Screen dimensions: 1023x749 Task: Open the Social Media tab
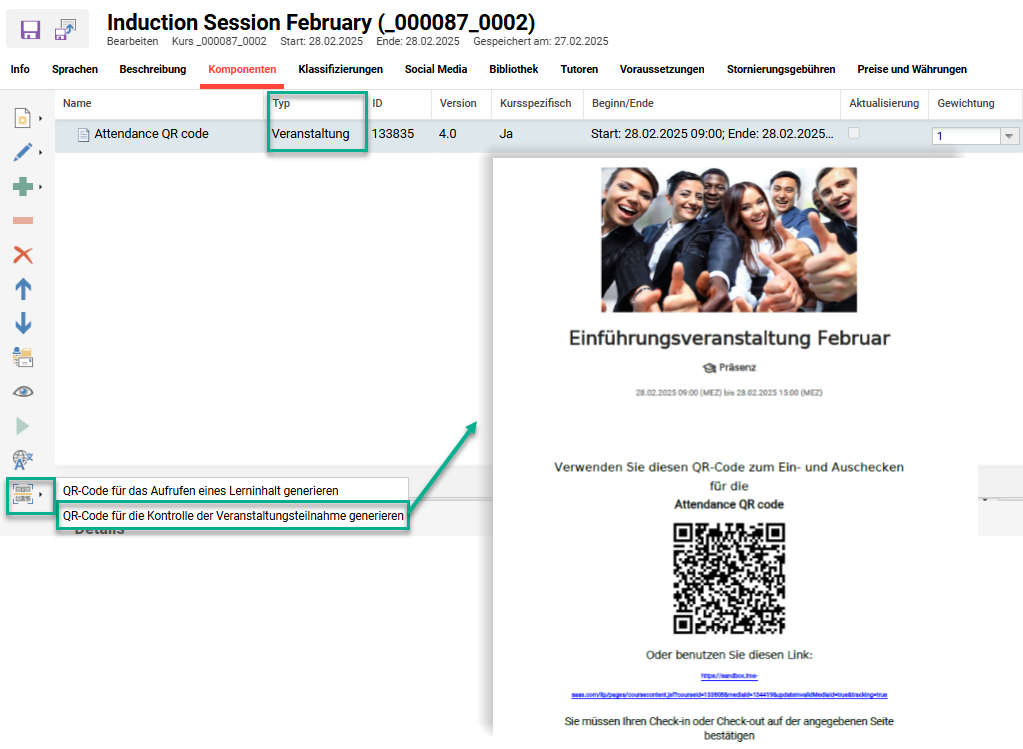click(x=436, y=69)
